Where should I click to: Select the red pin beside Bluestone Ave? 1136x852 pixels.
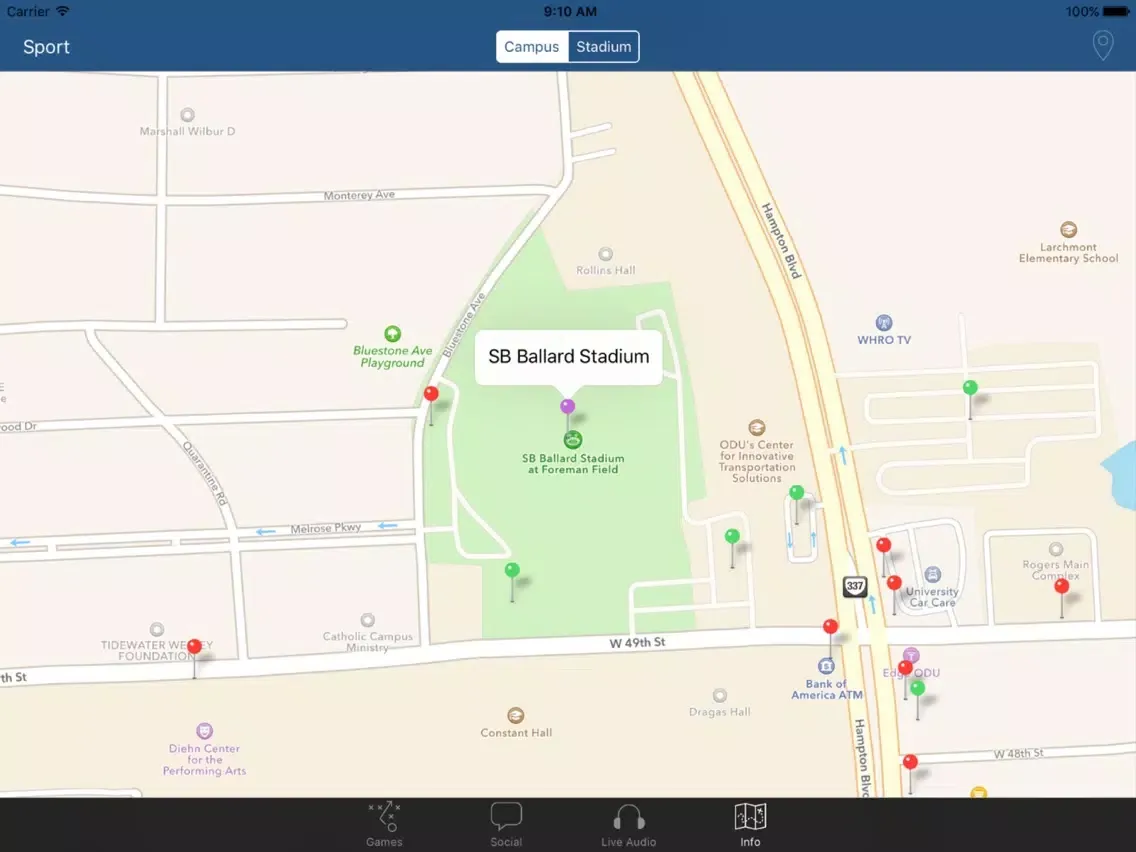tap(431, 393)
